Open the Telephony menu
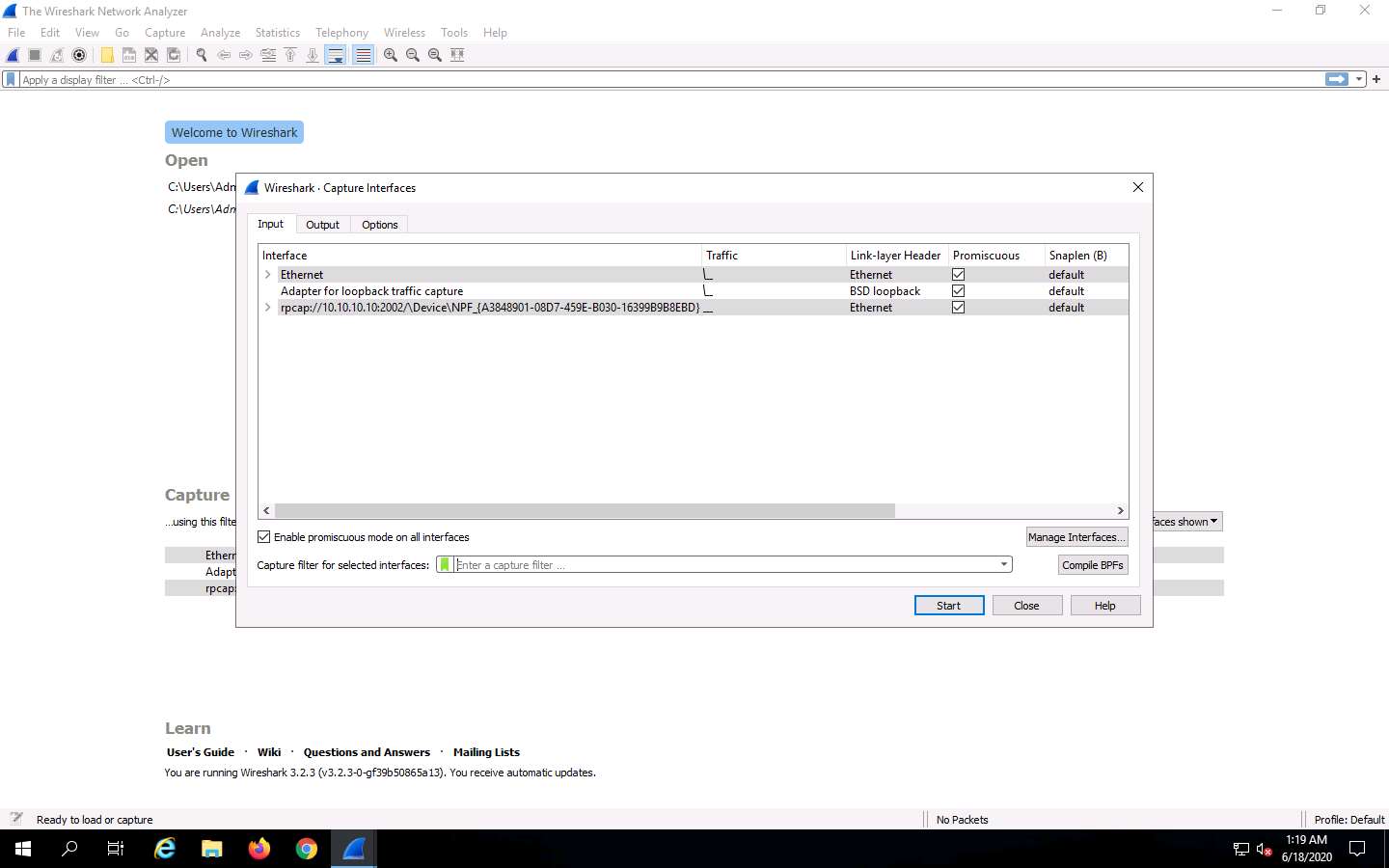1389x868 pixels. [x=341, y=33]
